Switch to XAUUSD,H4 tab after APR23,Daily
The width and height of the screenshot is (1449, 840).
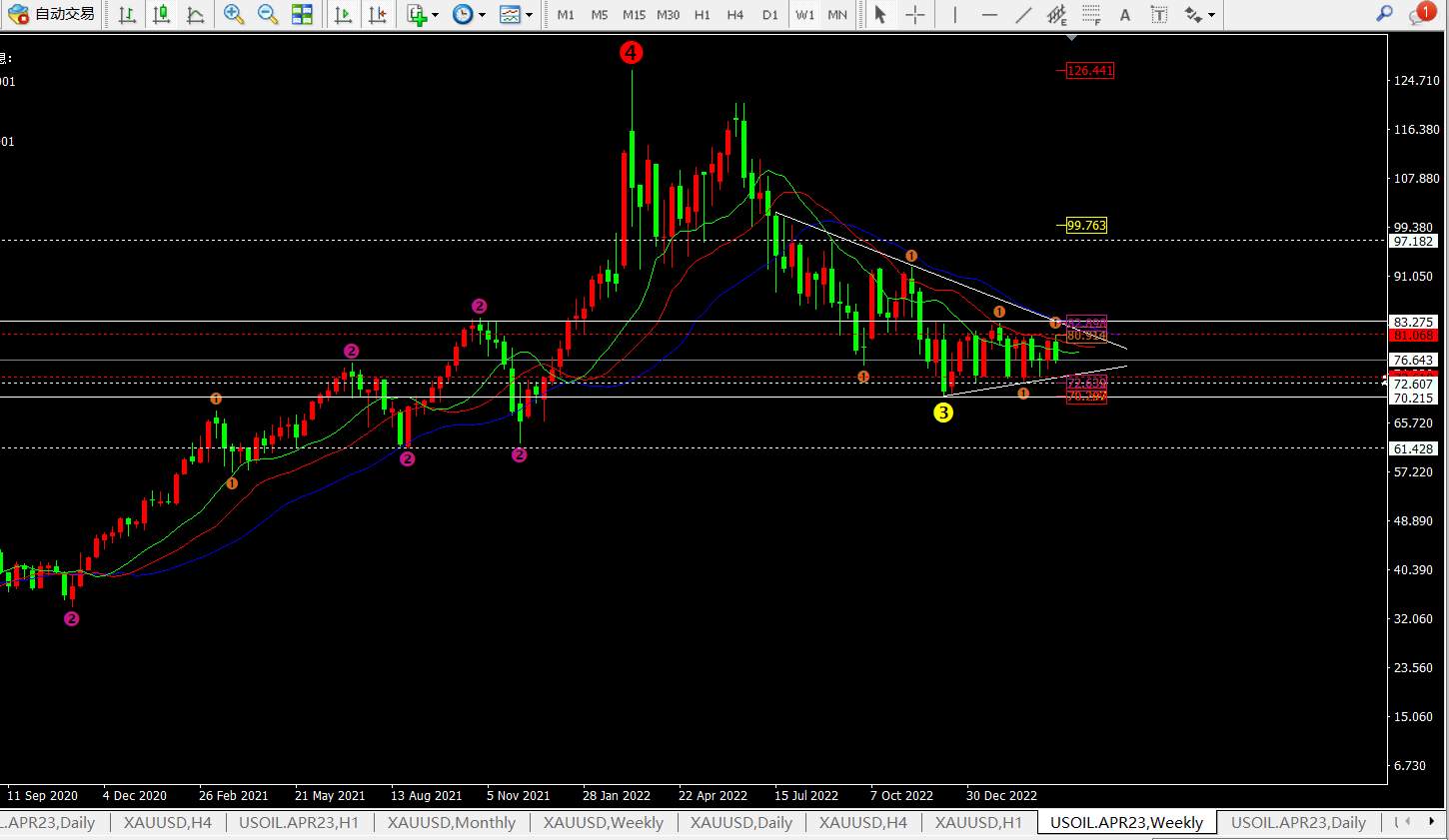[x=168, y=823]
